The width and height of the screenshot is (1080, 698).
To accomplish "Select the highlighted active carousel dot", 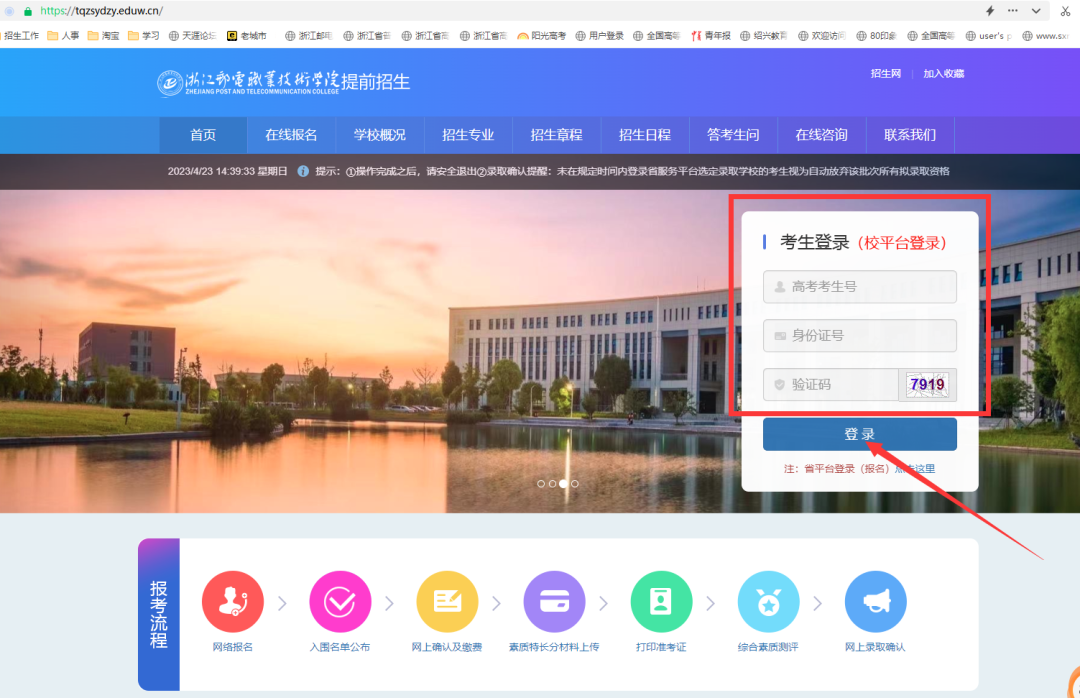I will (563, 484).
